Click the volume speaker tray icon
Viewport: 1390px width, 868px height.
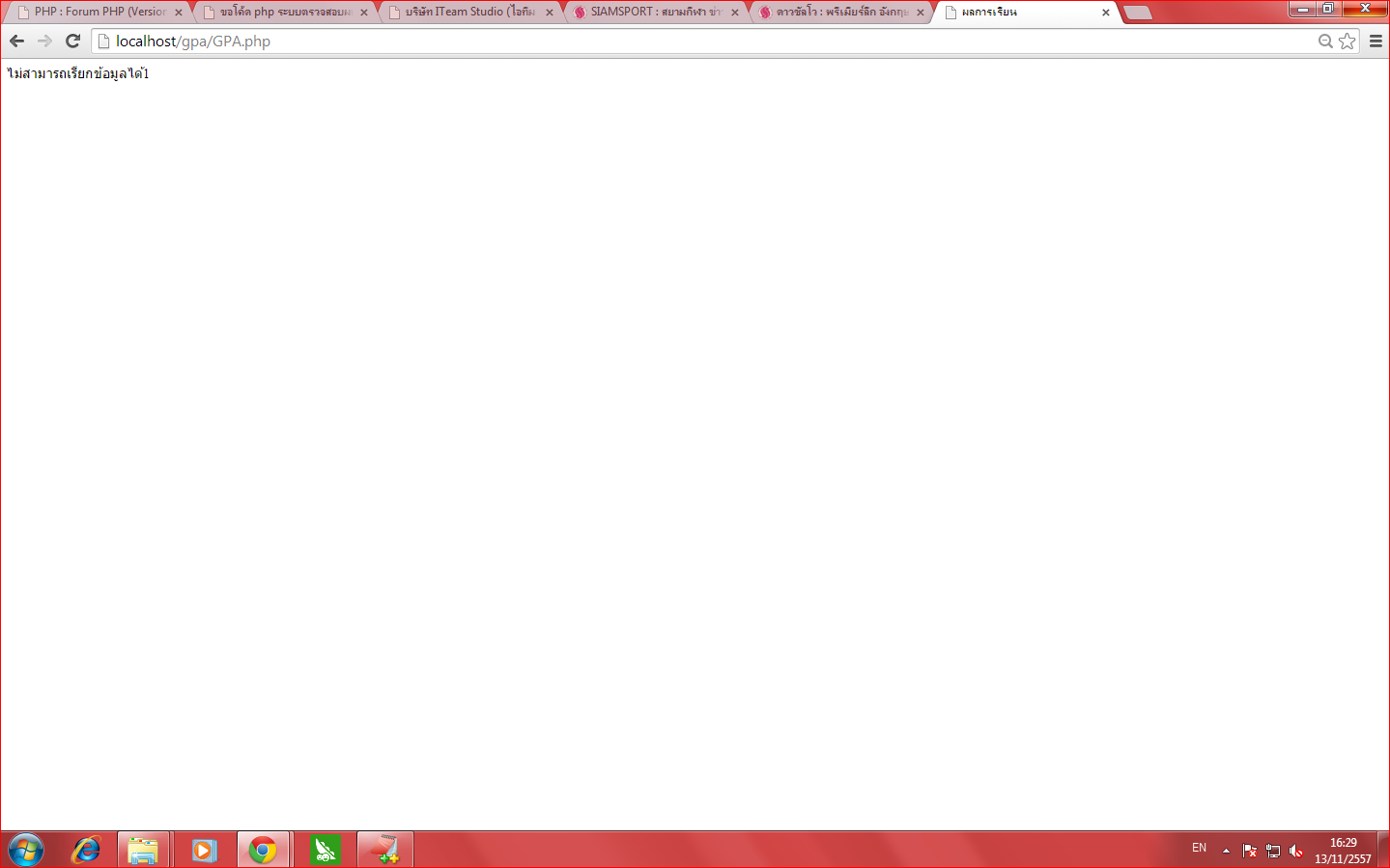(1296, 851)
